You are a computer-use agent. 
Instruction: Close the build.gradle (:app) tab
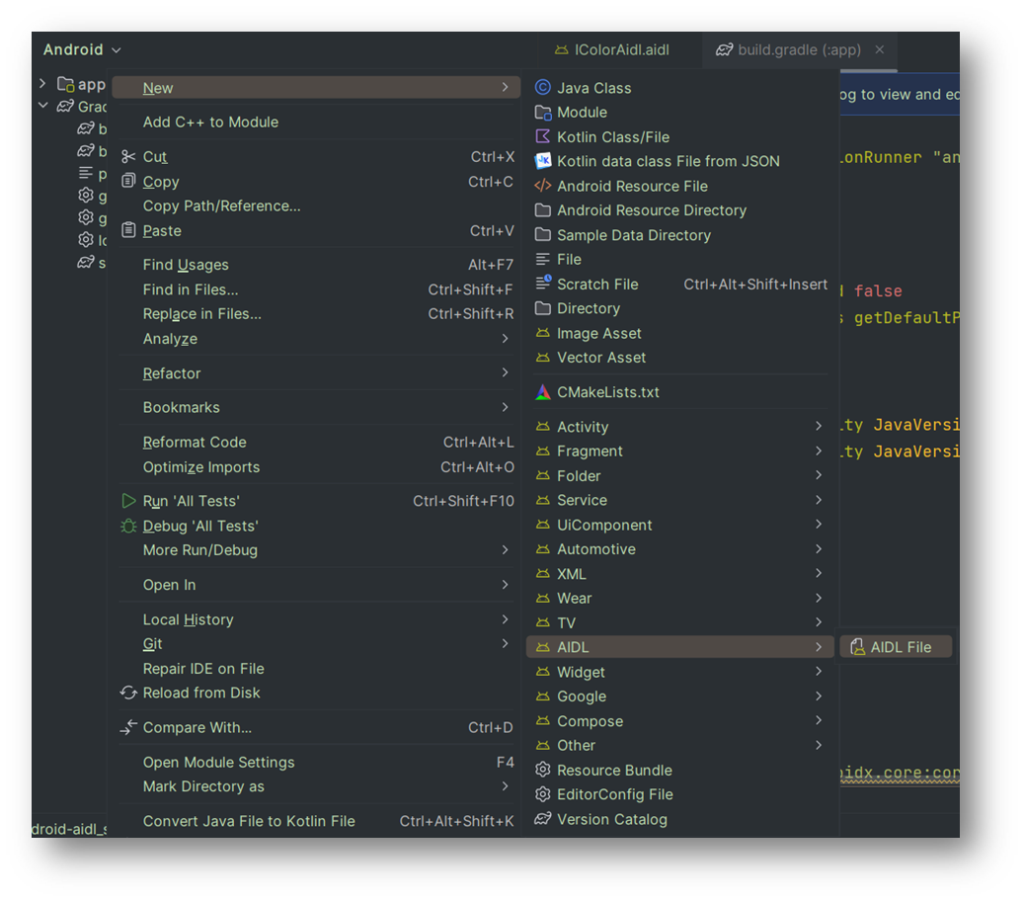(880, 50)
